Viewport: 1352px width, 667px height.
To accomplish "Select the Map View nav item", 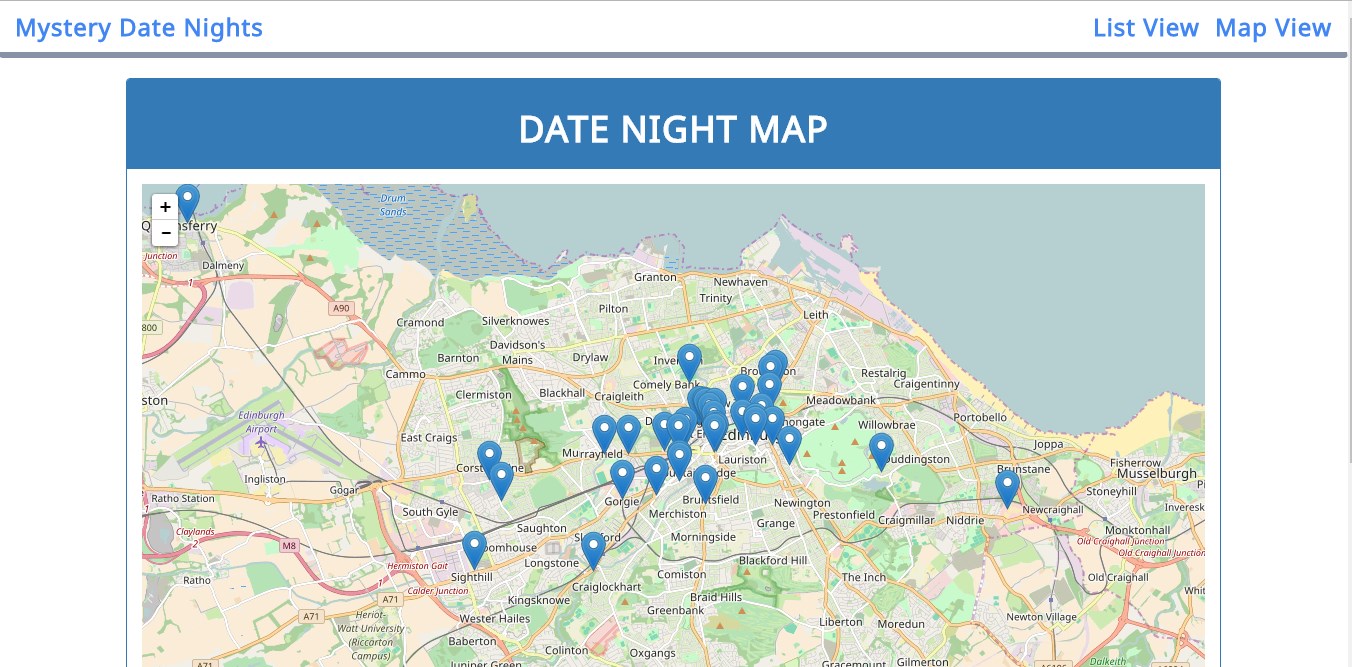I will coord(1273,27).
